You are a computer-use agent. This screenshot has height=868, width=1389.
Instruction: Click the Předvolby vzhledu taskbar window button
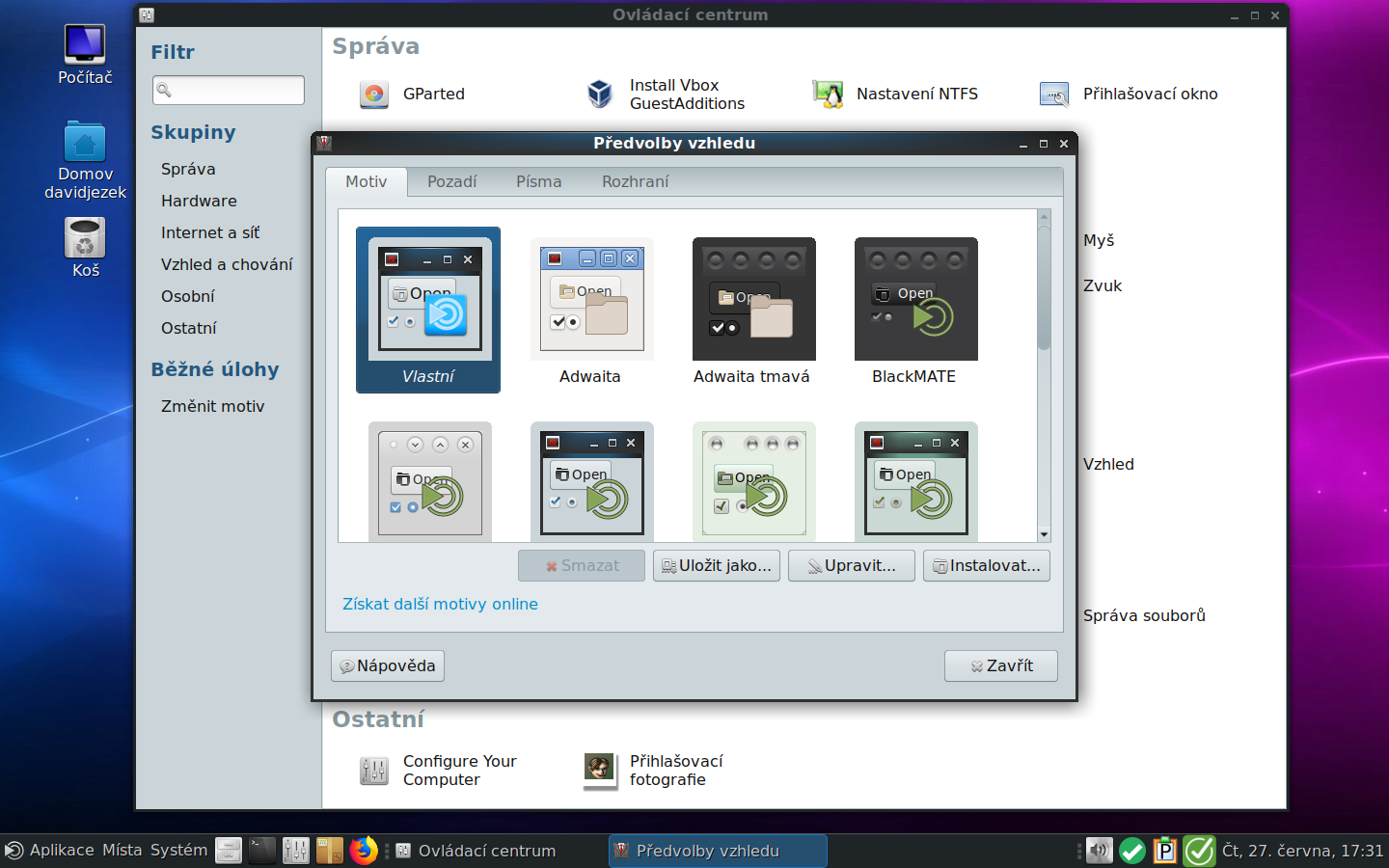click(718, 851)
